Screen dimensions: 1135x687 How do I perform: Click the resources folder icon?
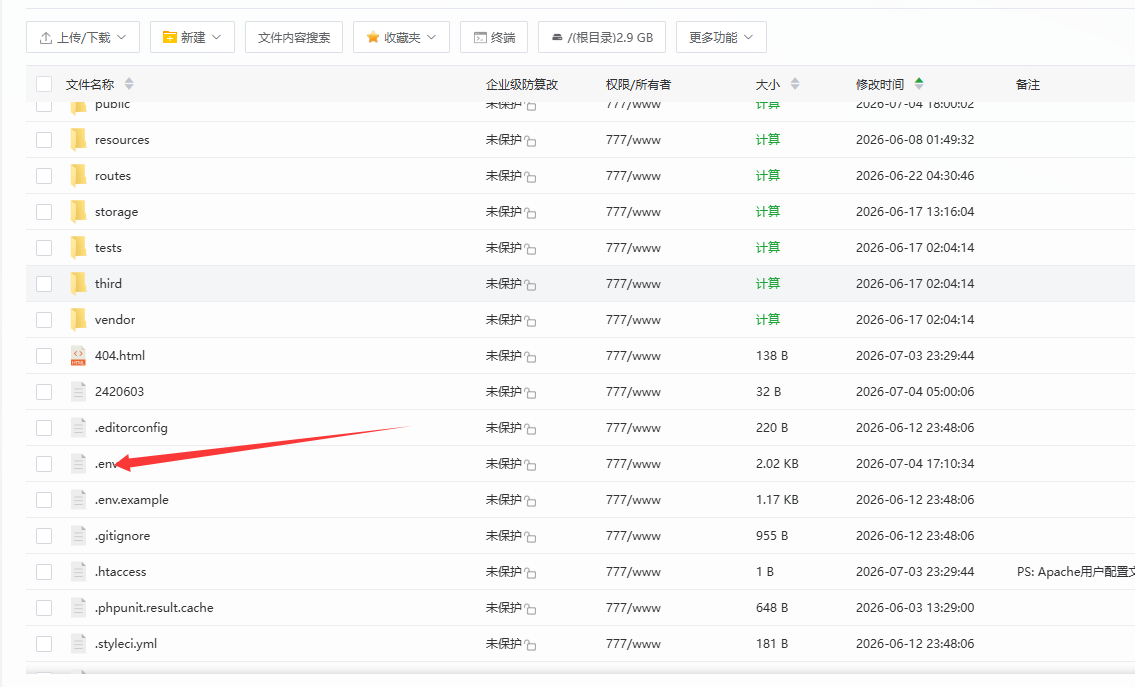click(78, 139)
